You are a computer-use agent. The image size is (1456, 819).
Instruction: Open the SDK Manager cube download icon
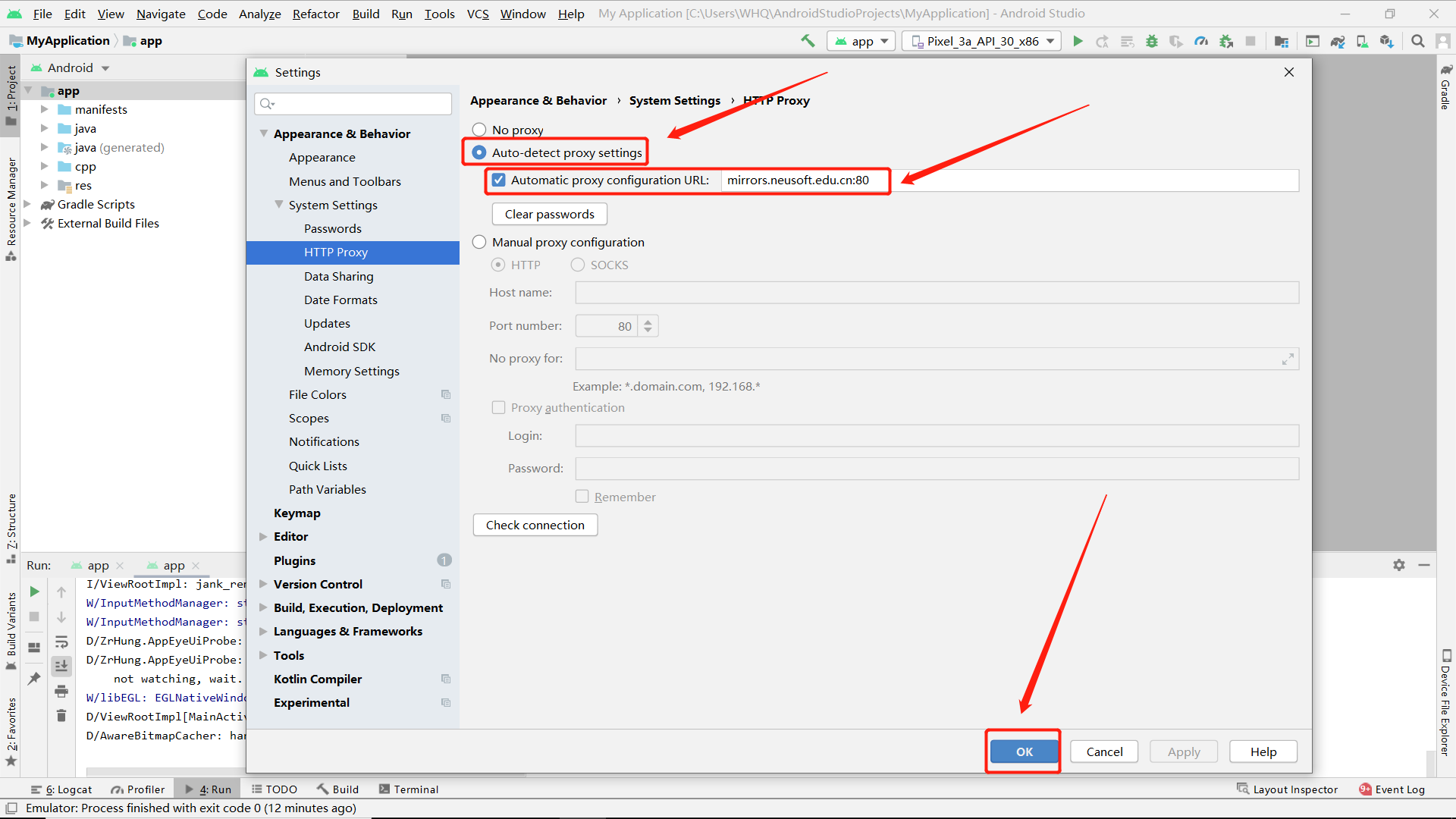point(1386,41)
